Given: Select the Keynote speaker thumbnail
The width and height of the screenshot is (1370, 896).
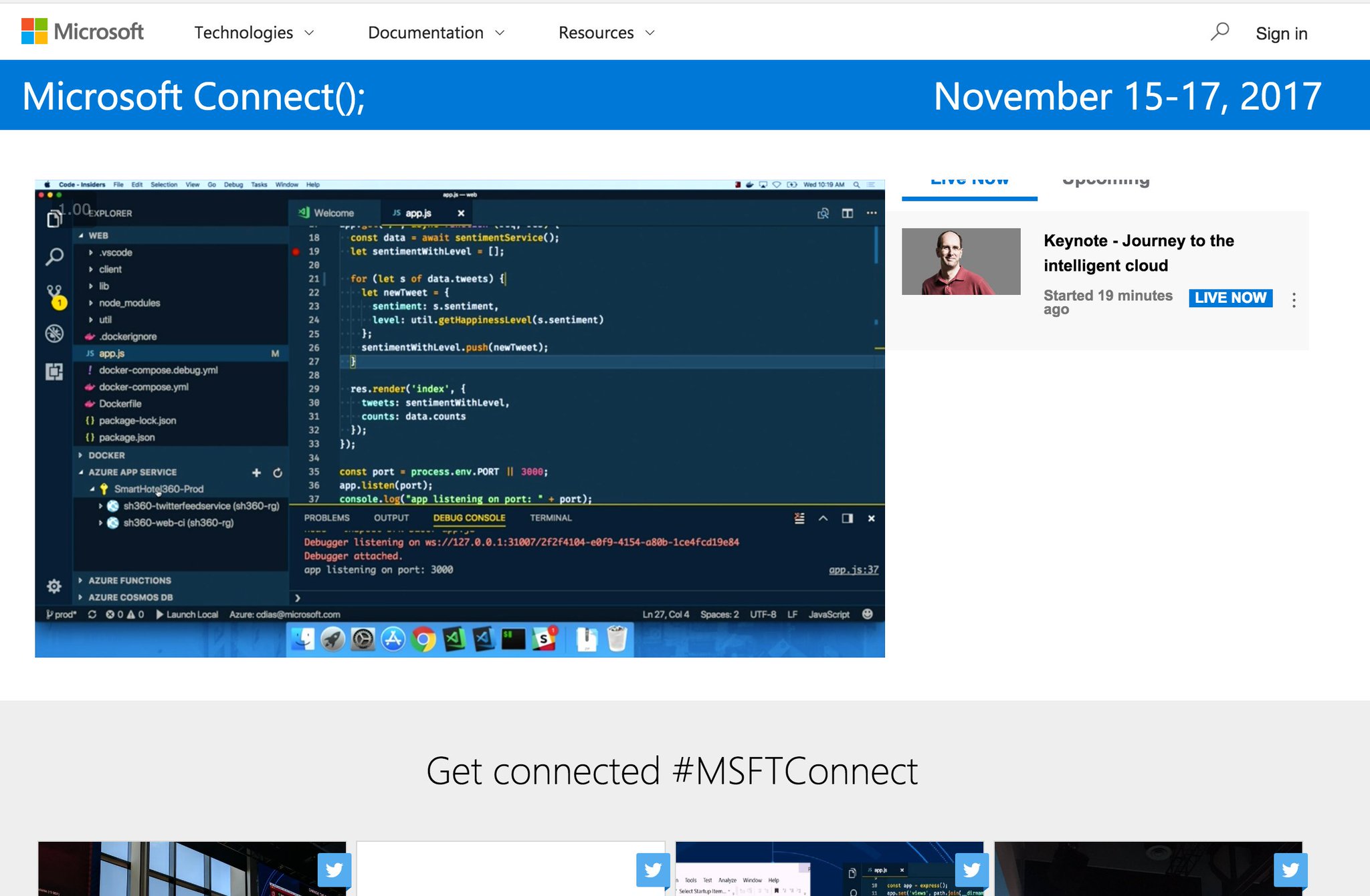Looking at the screenshot, I should (x=961, y=261).
